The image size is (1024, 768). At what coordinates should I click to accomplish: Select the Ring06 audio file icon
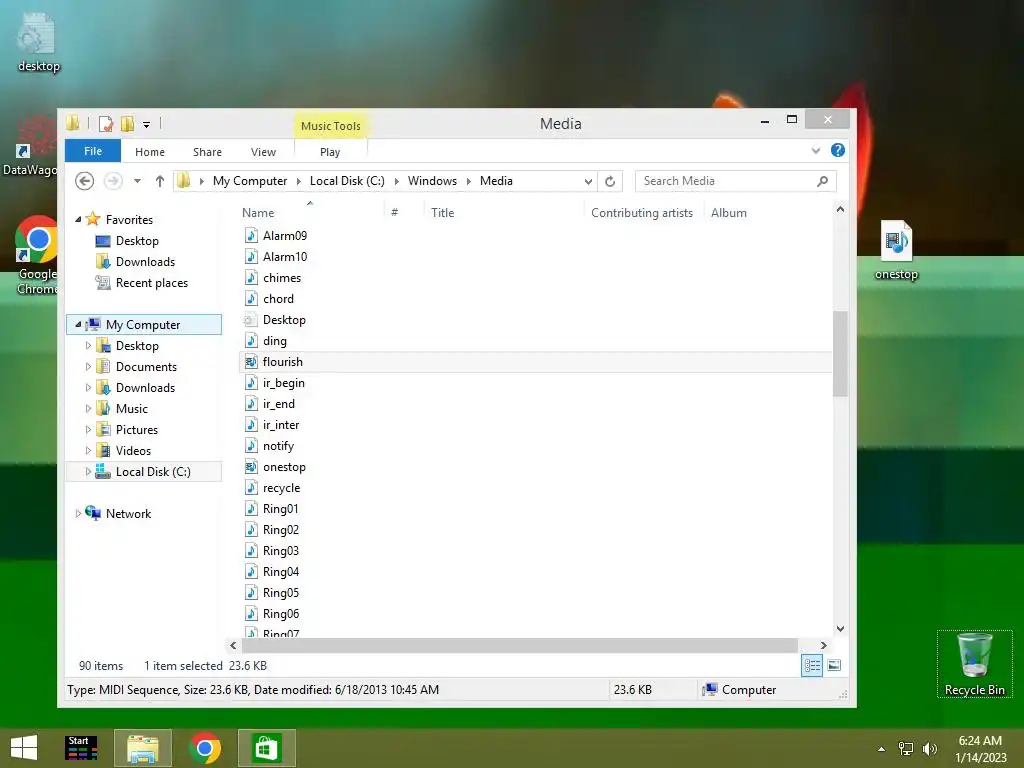(251, 613)
